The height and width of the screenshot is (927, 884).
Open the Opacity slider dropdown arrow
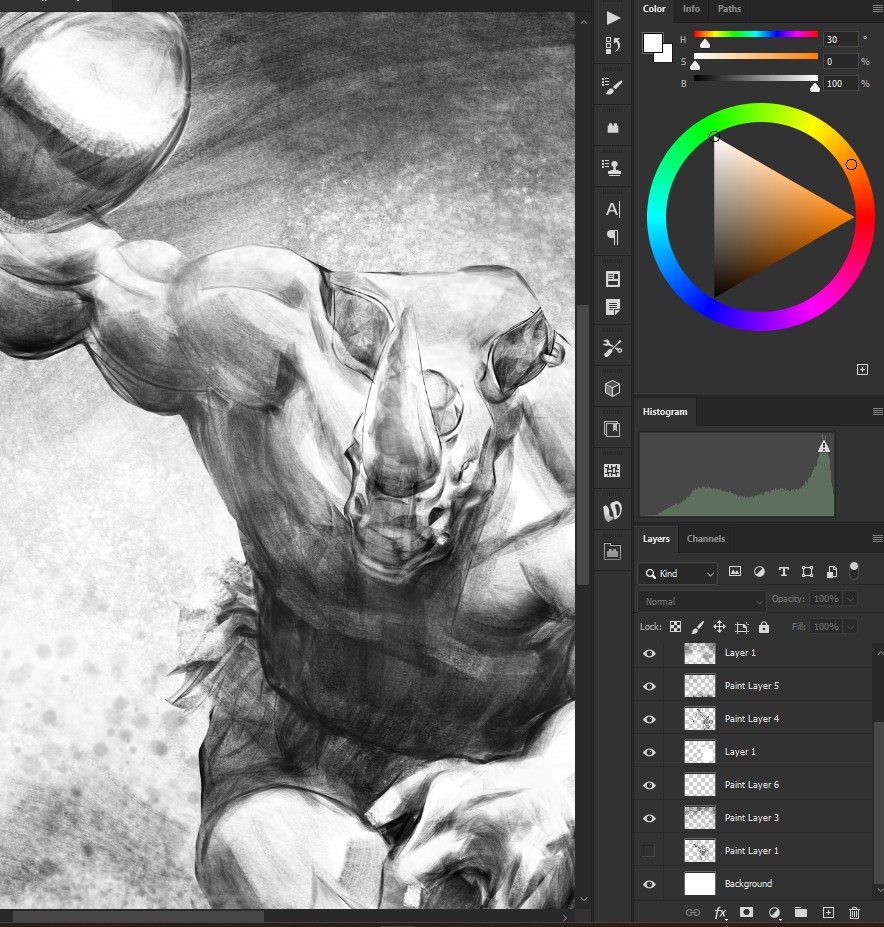[x=850, y=599]
